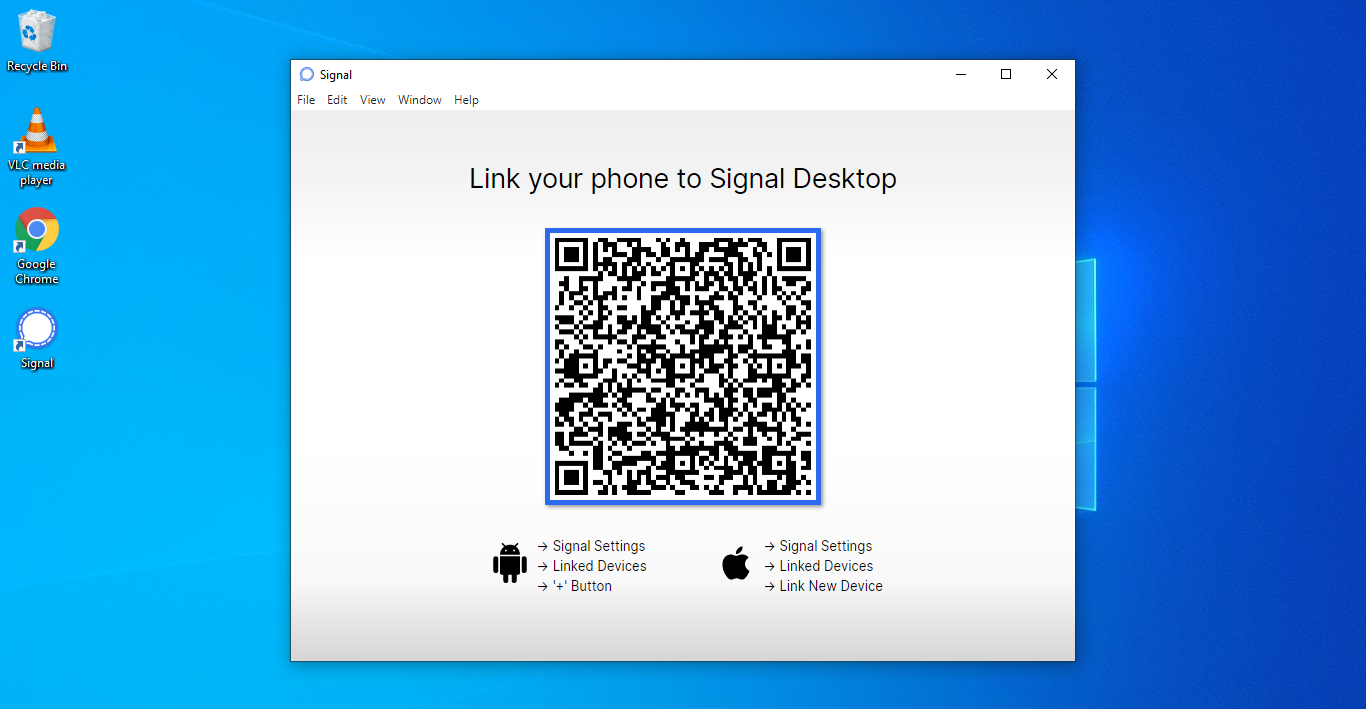1366x709 pixels.
Task: Click the Android robot icon
Action: [510, 563]
